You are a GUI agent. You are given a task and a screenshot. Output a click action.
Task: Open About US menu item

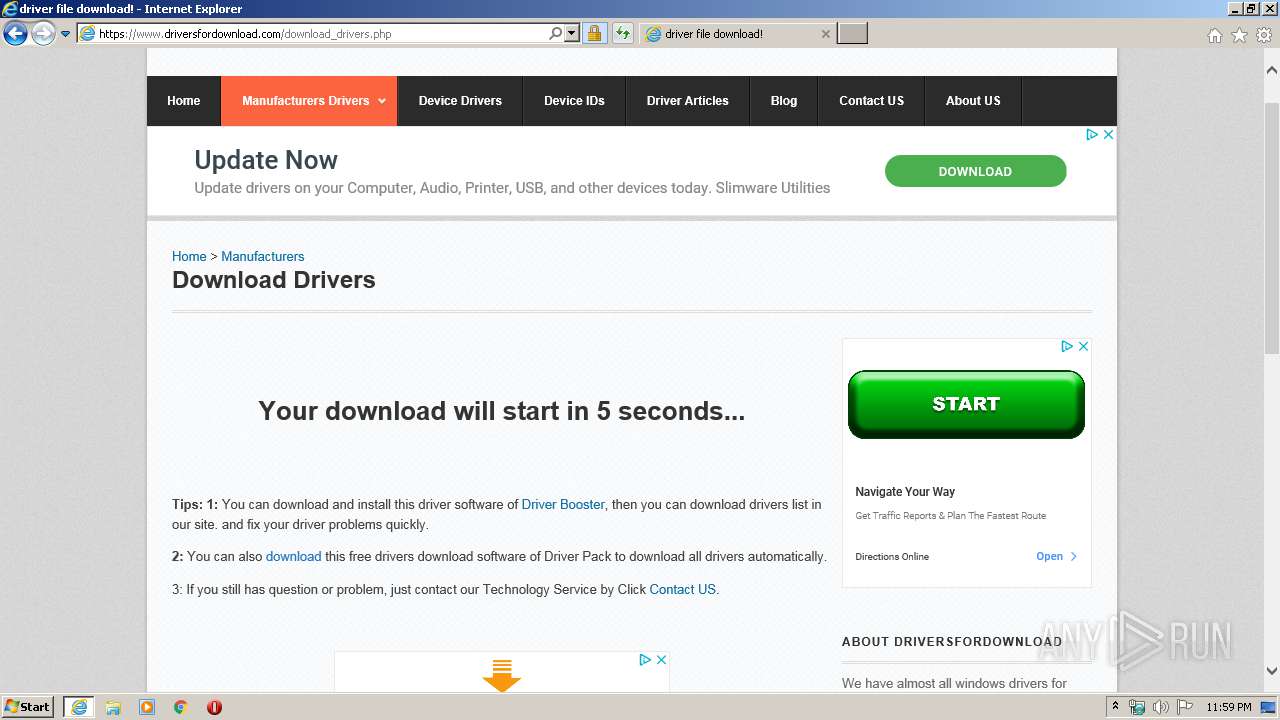973,101
